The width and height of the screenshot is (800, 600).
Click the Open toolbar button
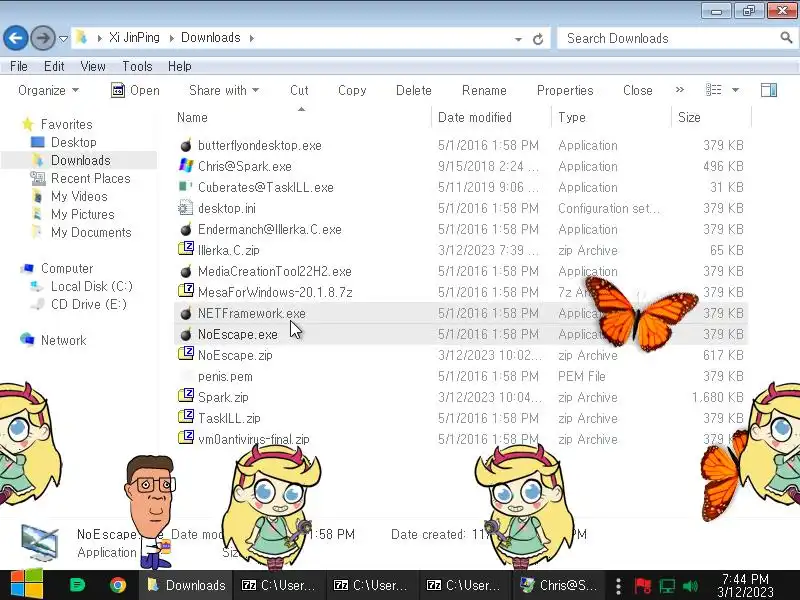(135, 90)
